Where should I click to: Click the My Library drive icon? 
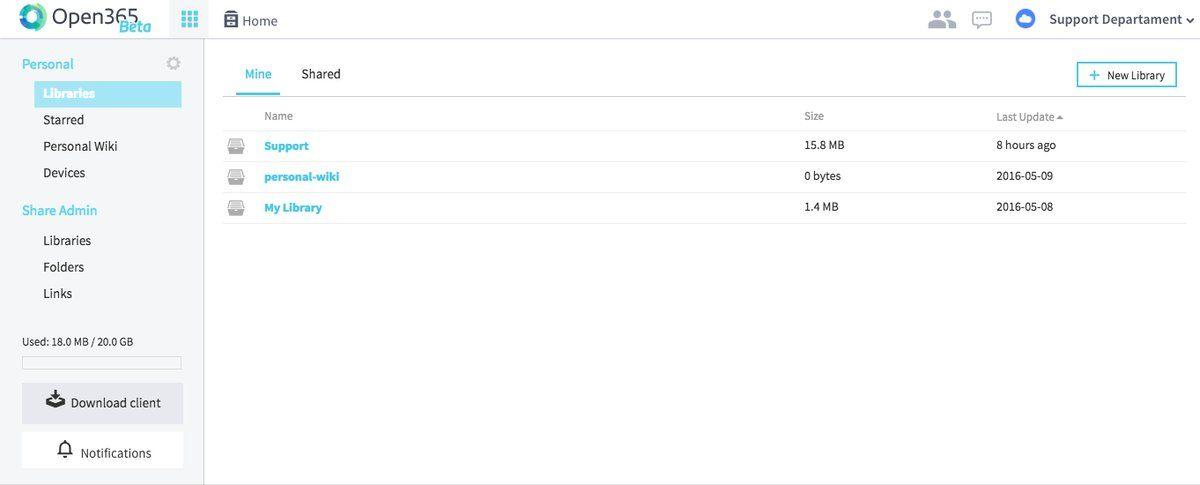236,208
